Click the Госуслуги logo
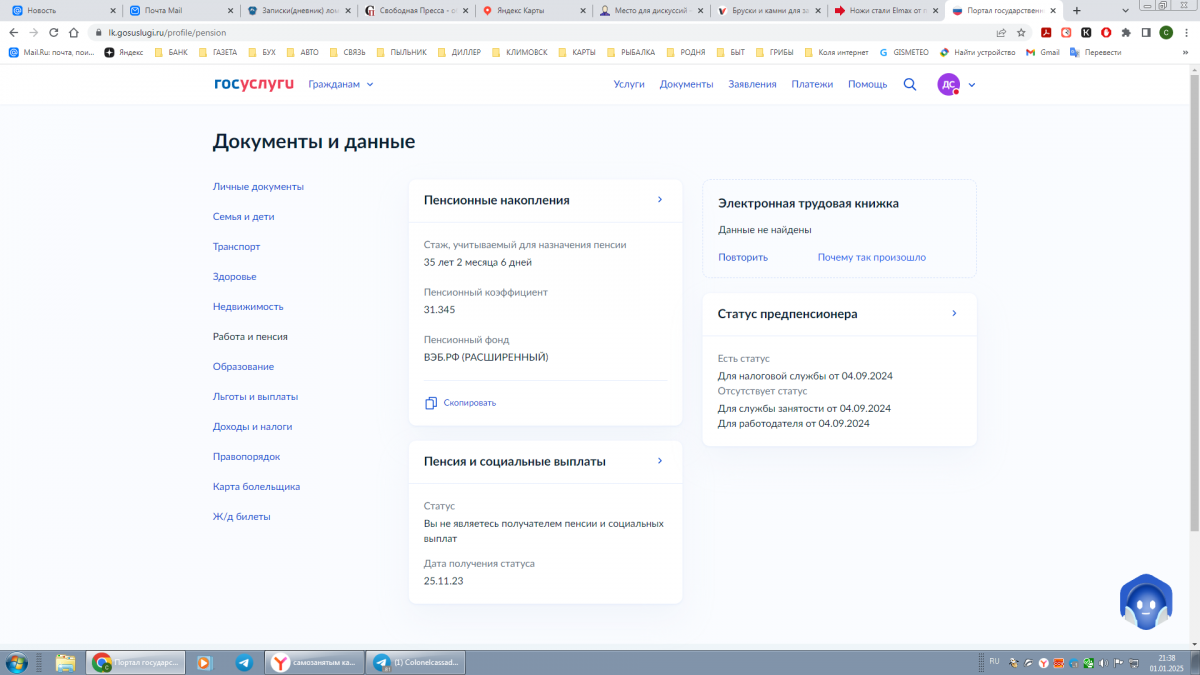The height and width of the screenshot is (675, 1200). 254,84
